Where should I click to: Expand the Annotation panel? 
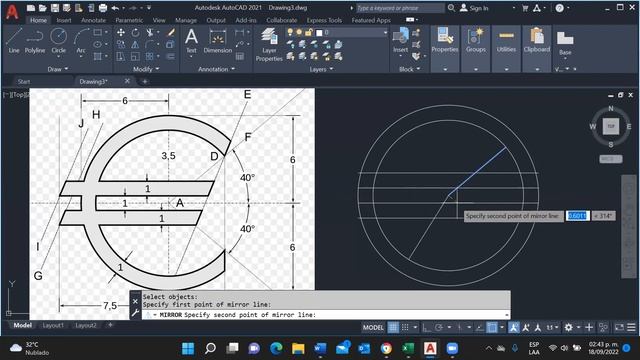tap(216, 69)
